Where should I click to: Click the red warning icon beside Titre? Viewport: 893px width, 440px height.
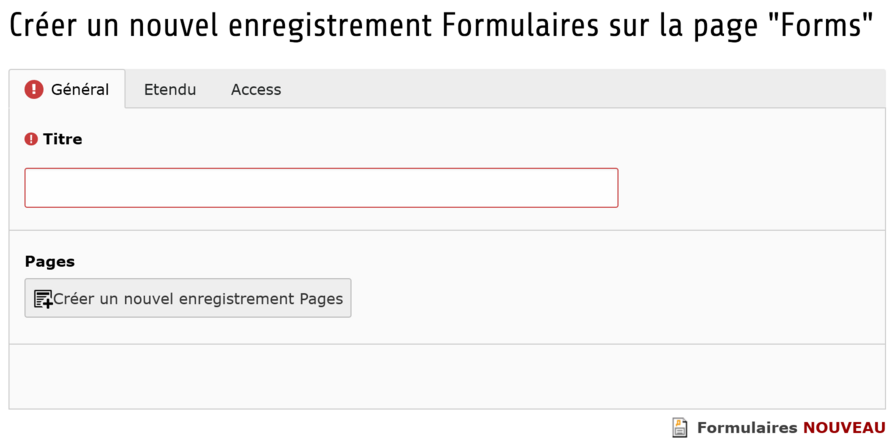[x=31, y=139]
